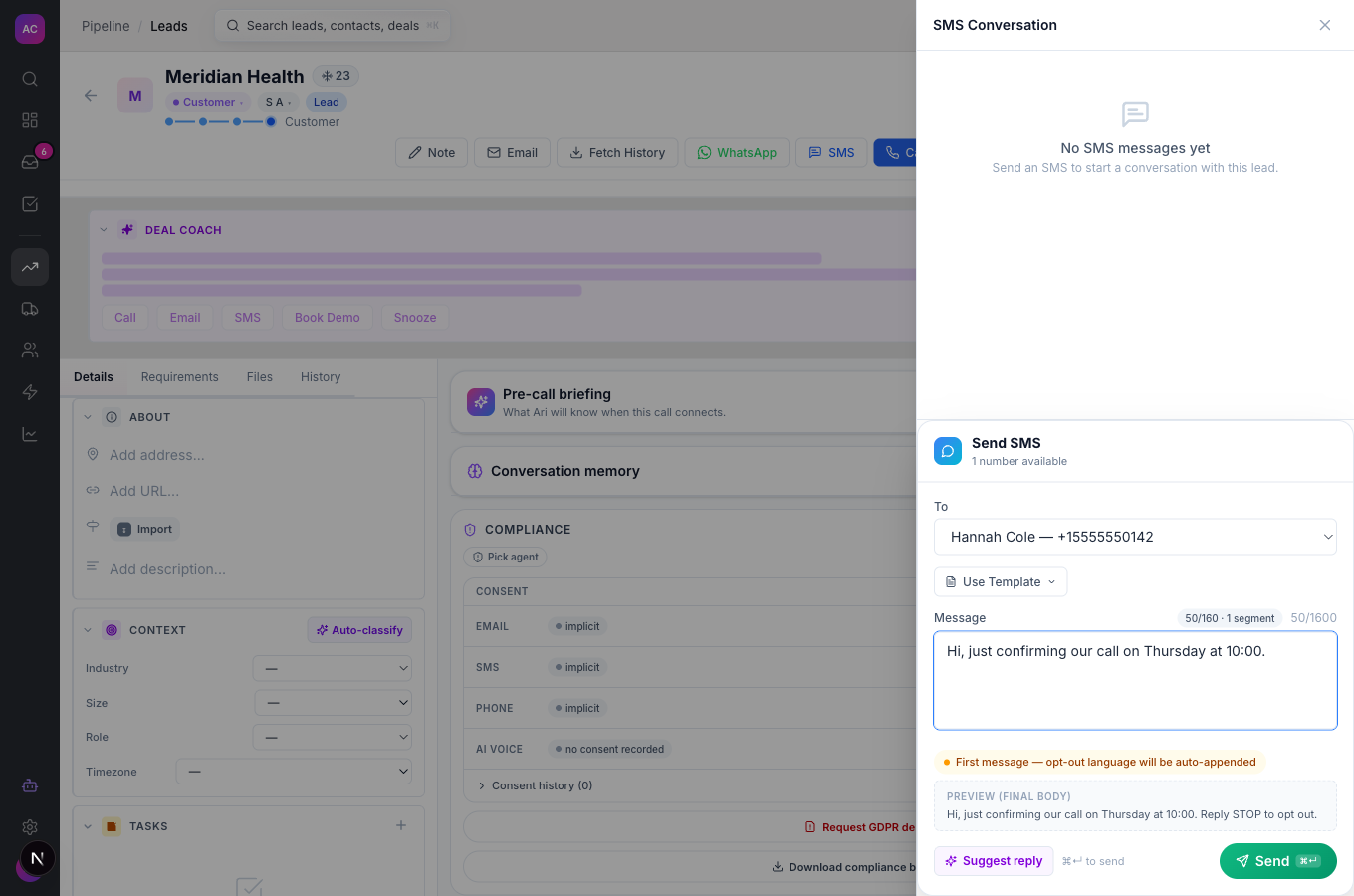Select the Details tab
The height and width of the screenshot is (896, 1354).
[94, 377]
